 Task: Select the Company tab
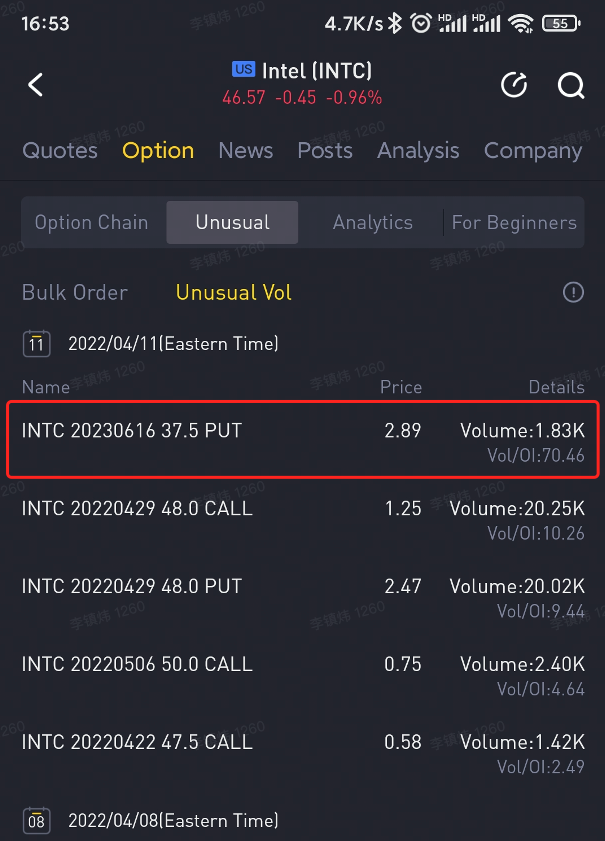[x=533, y=151]
